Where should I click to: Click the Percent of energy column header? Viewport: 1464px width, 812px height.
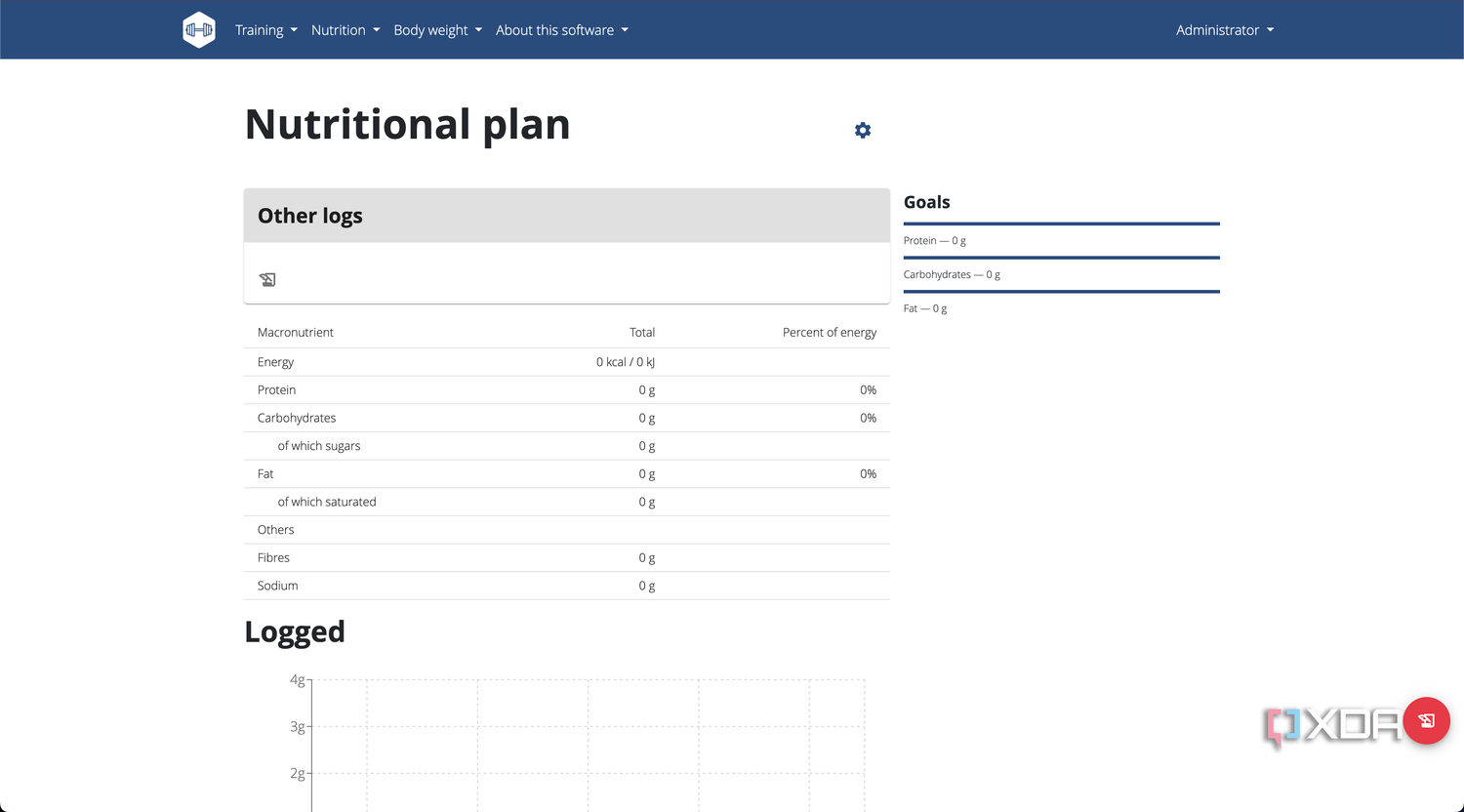point(830,333)
